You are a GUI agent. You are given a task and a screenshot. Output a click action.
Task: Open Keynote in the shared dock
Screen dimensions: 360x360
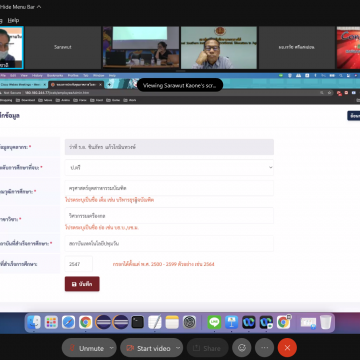coord(231,322)
